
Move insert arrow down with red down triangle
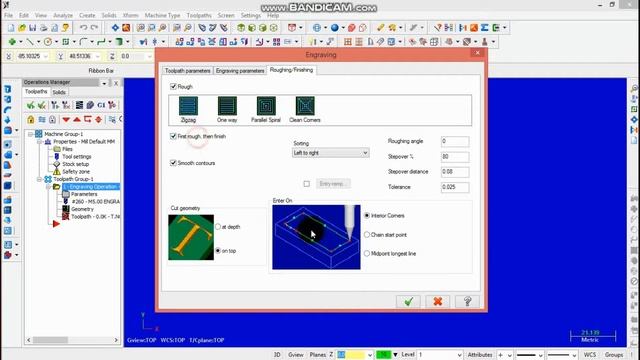tap(66, 120)
